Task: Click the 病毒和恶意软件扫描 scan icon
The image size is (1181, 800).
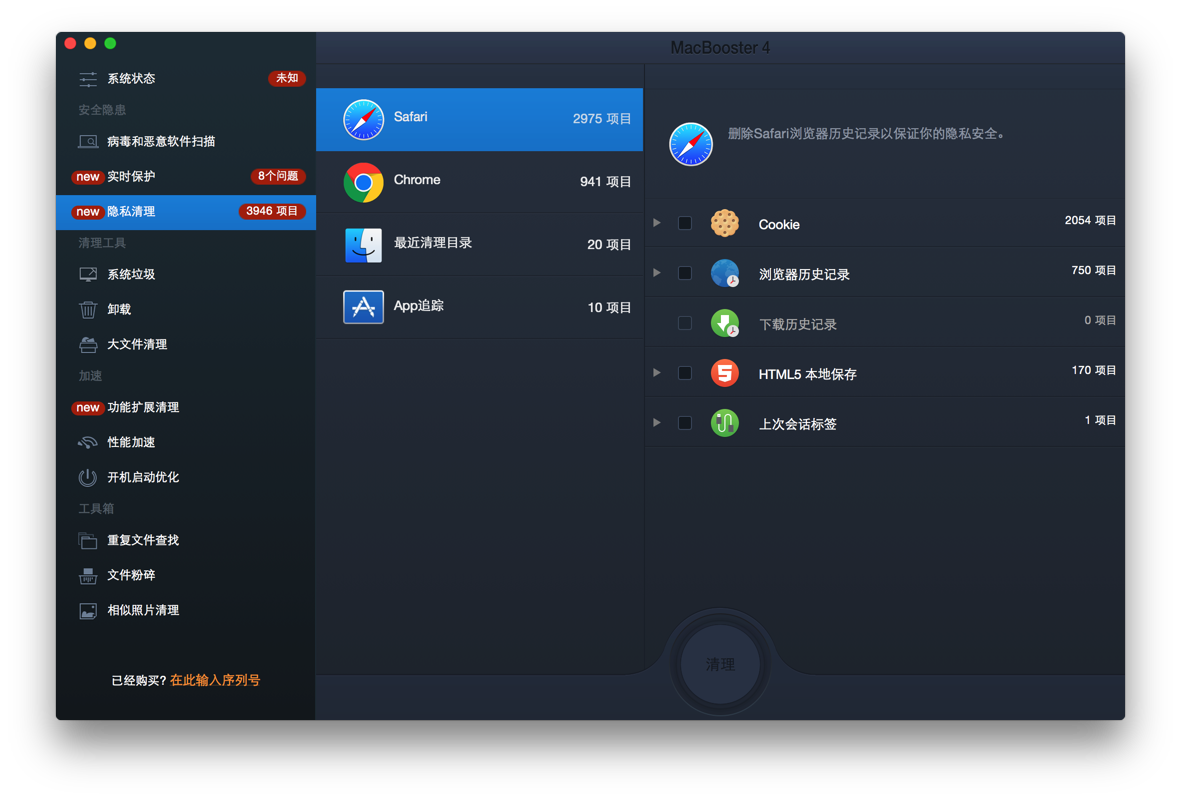Action: pyautogui.click(x=87, y=142)
